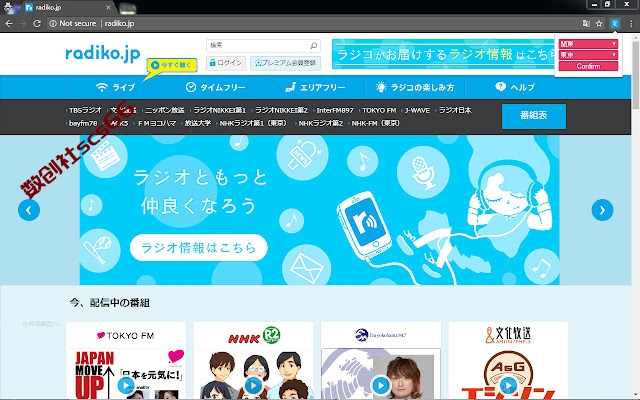
Task: Select FMヨコハマ station
Action: pyautogui.click(x=156, y=123)
